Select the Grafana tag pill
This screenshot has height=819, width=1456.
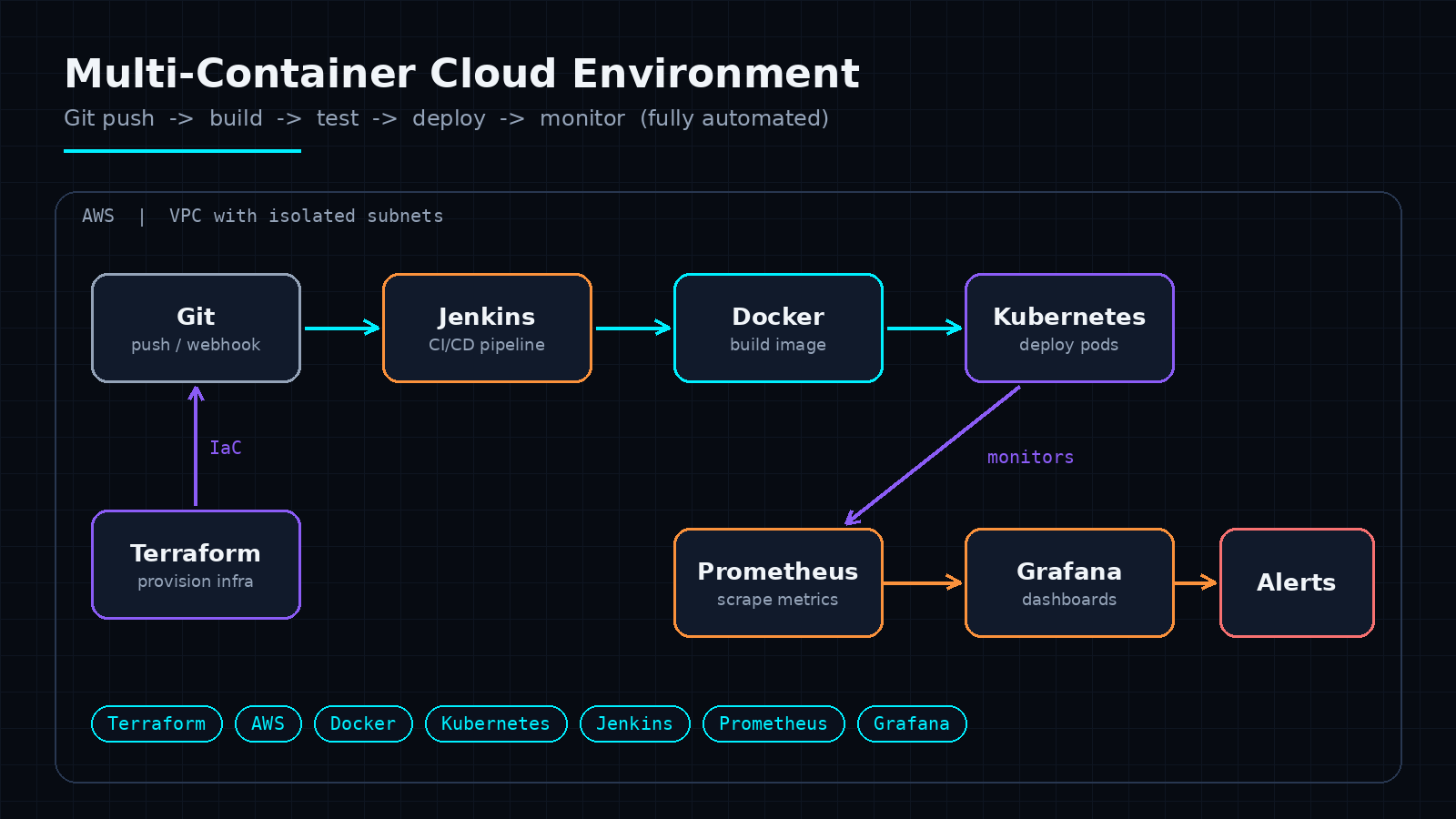click(x=912, y=723)
